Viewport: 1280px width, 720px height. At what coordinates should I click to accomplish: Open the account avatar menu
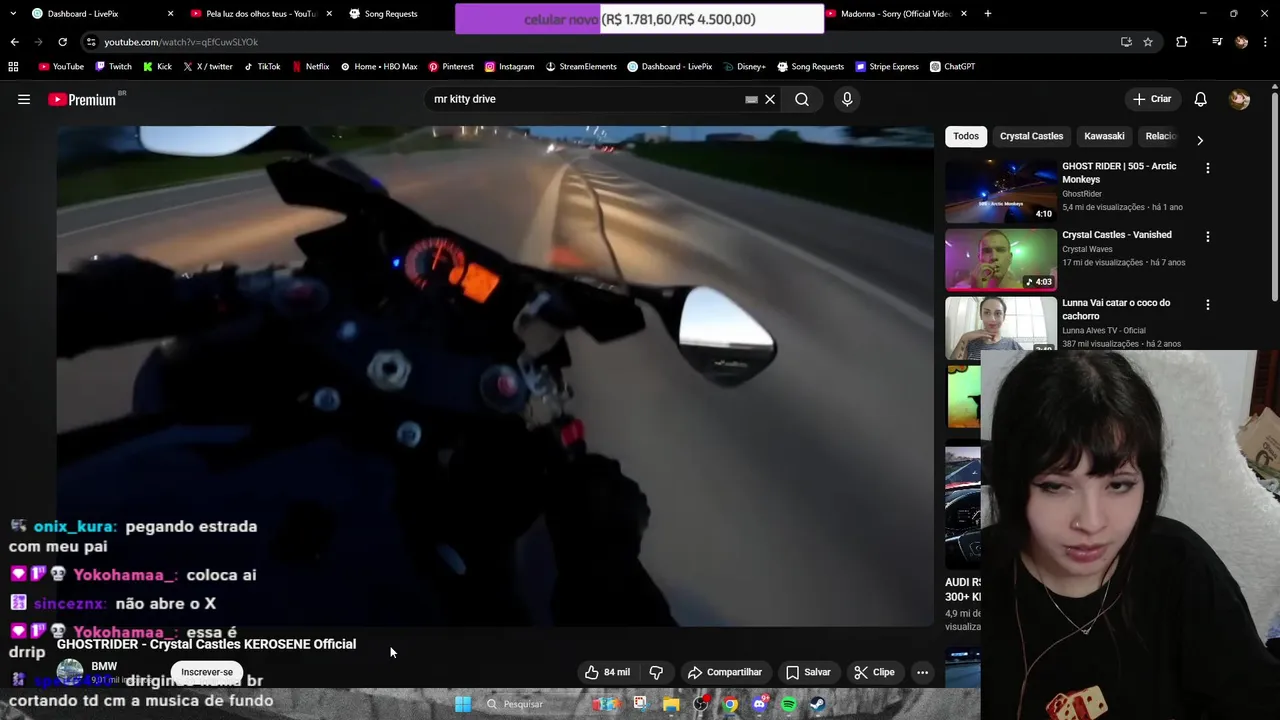coord(1239,99)
